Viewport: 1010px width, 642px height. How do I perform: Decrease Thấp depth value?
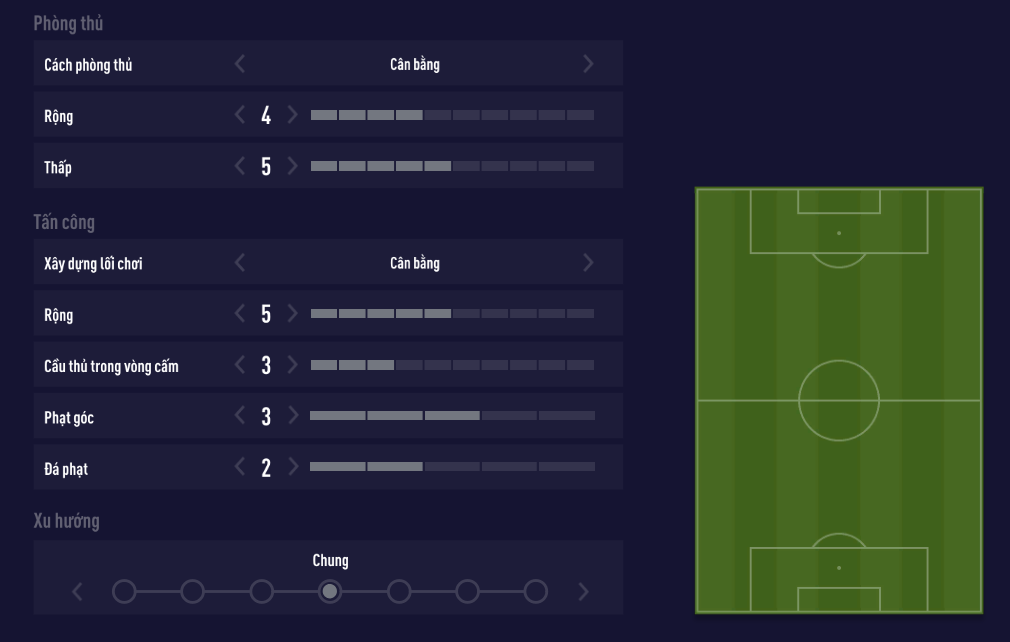[240, 166]
